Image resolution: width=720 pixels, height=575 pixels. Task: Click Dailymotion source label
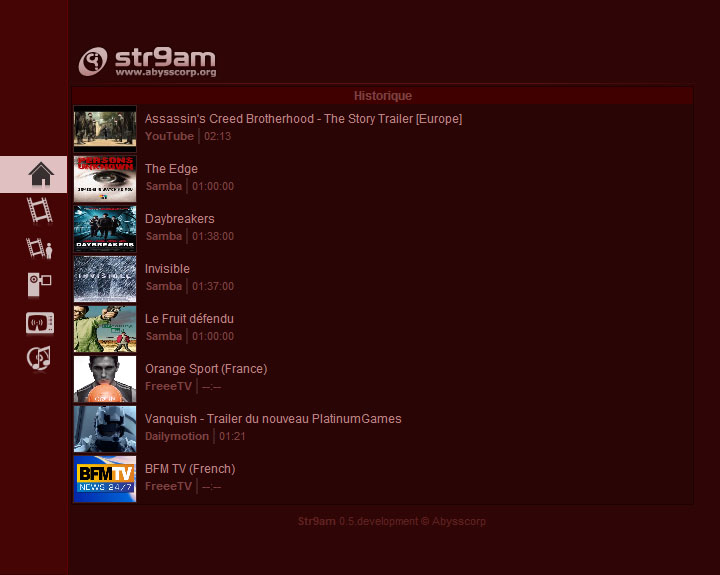tap(177, 437)
